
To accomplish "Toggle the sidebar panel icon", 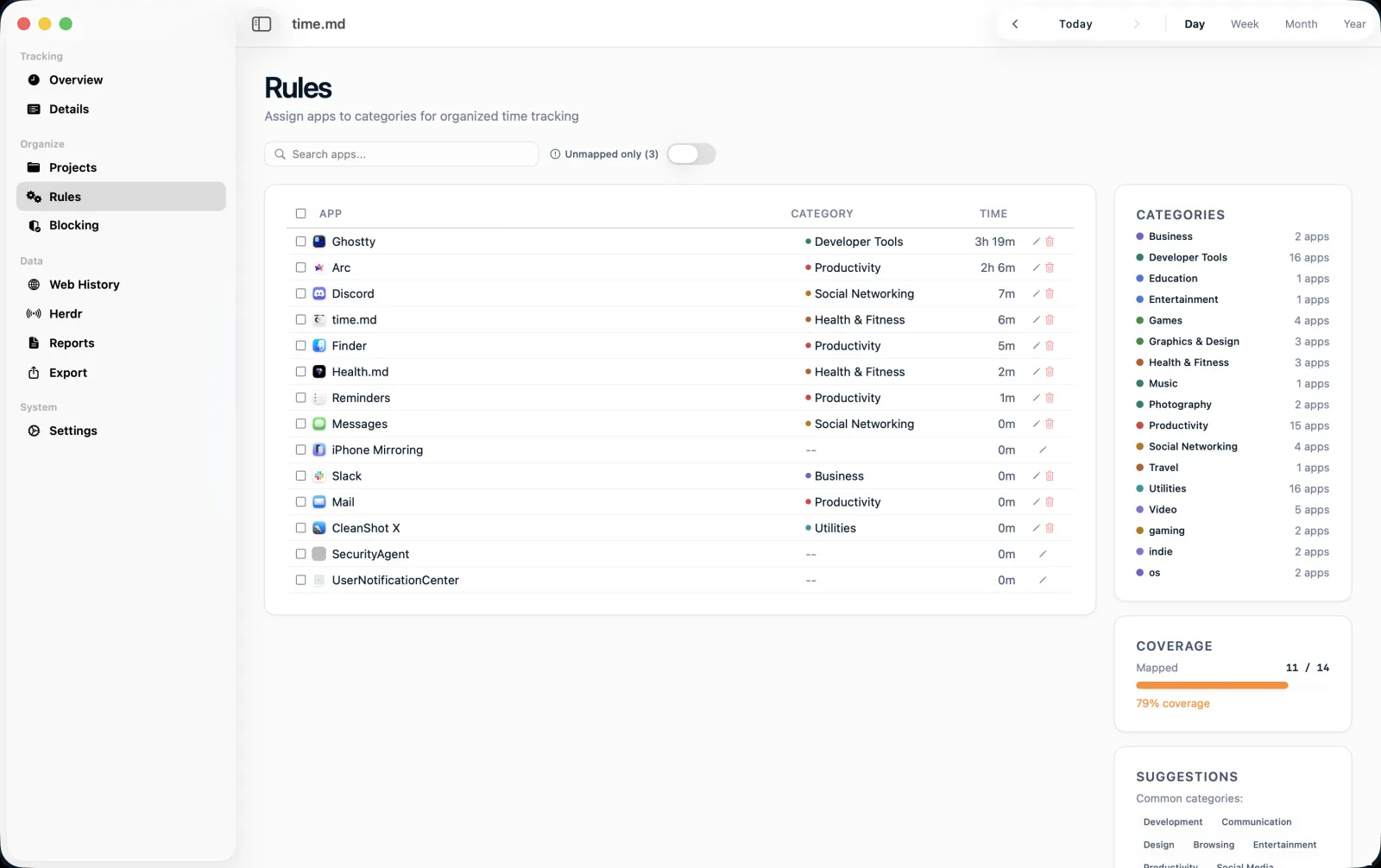I will tap(262, 24).
